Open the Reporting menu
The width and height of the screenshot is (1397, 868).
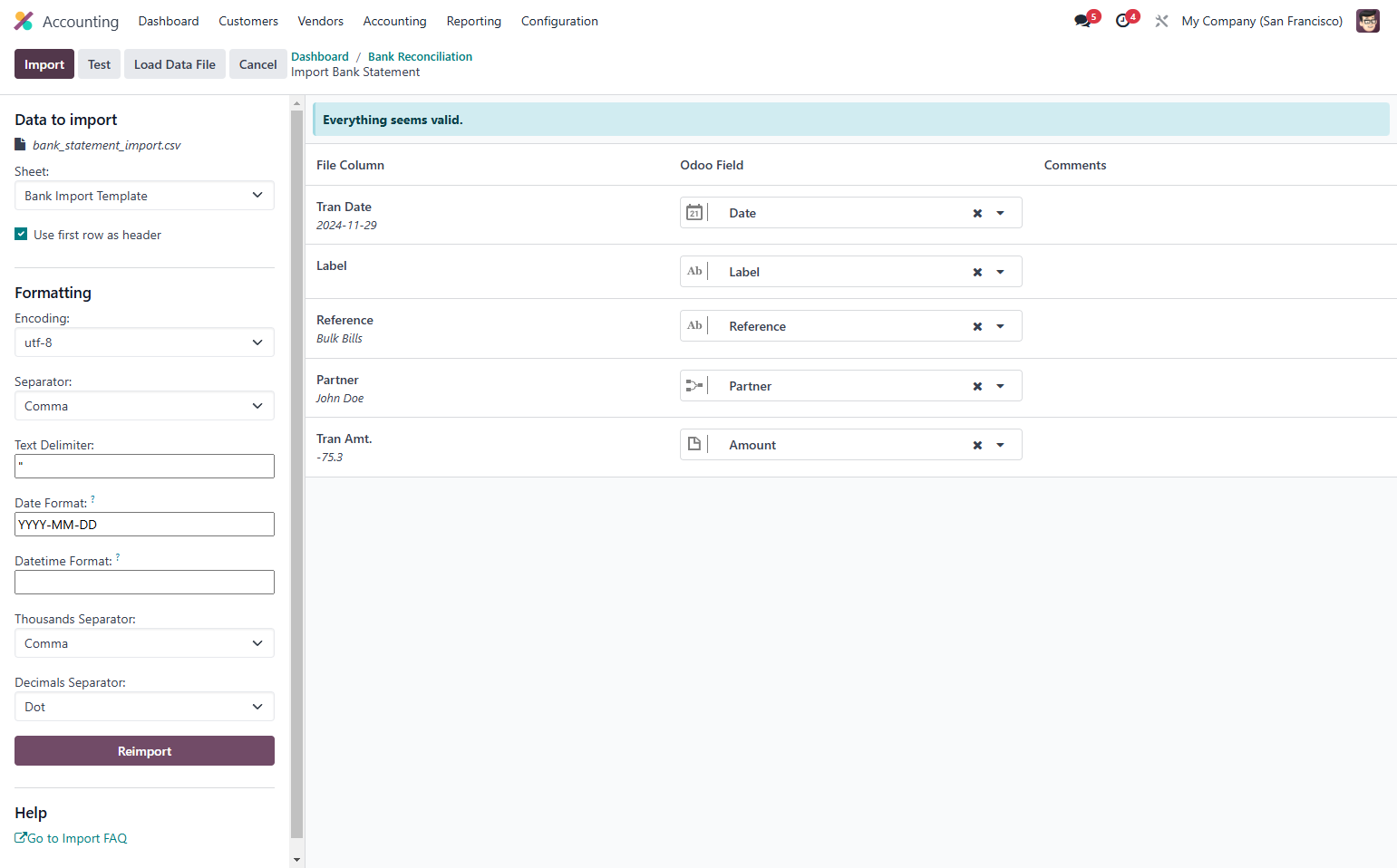tap(474, 21)
